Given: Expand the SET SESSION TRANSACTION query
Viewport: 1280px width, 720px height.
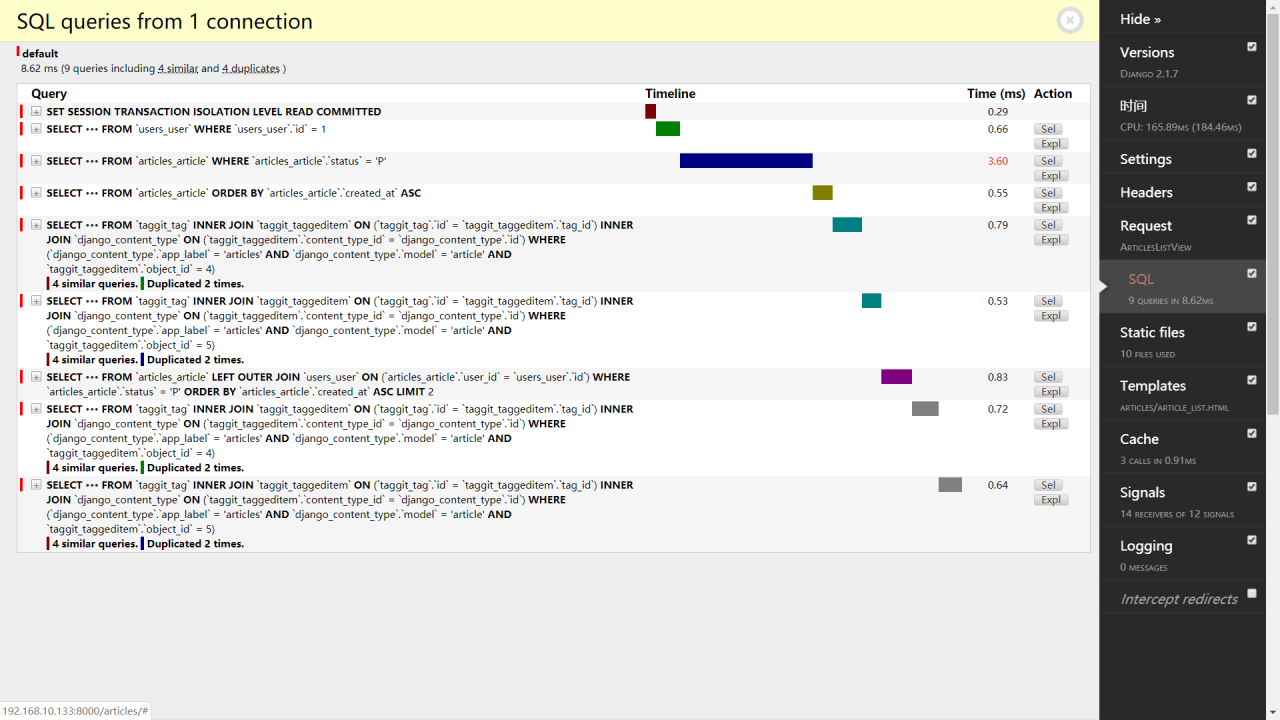Looking at the screenshot, I should (x=36, y=112).
